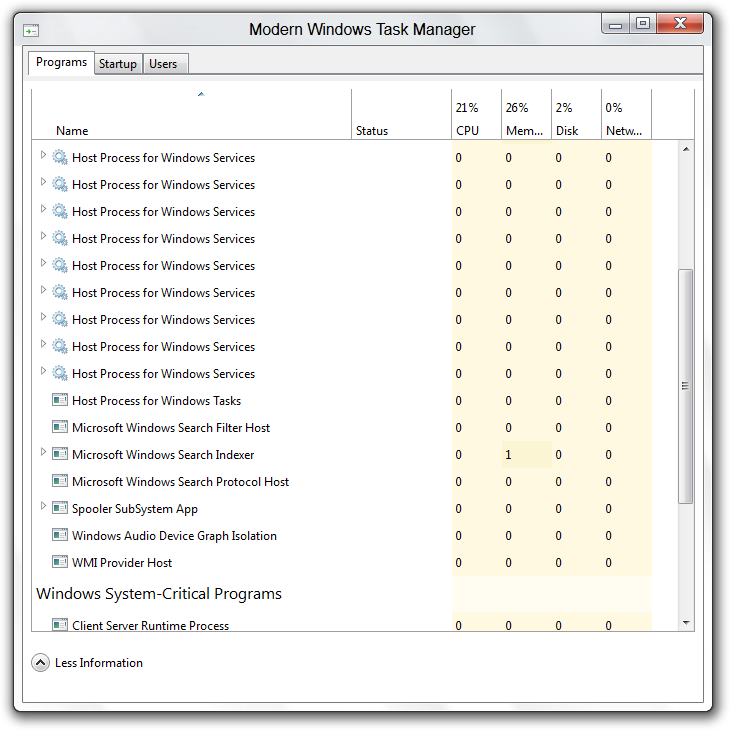Click the Spooler SubSystem App icon

coord(60,508)
